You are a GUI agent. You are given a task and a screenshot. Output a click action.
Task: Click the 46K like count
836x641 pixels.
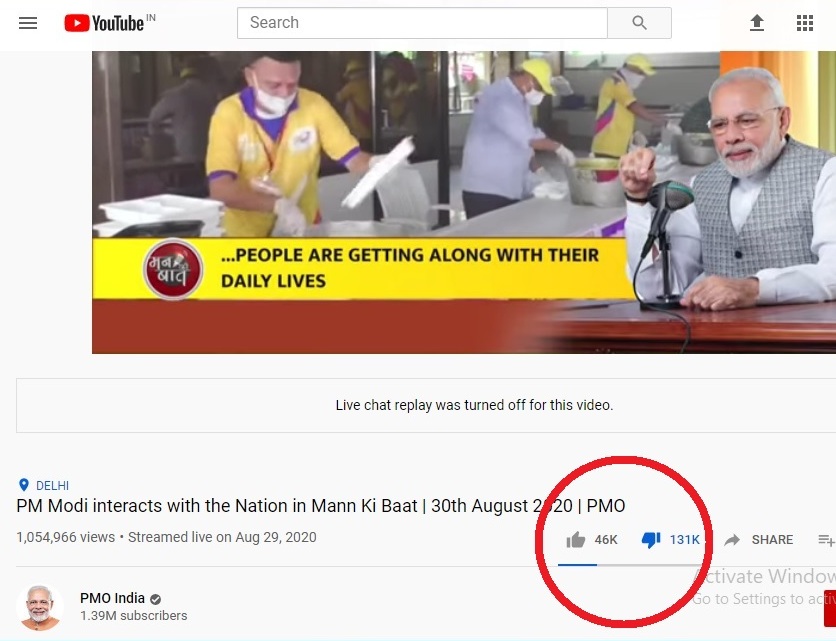[x=606, y=540]
